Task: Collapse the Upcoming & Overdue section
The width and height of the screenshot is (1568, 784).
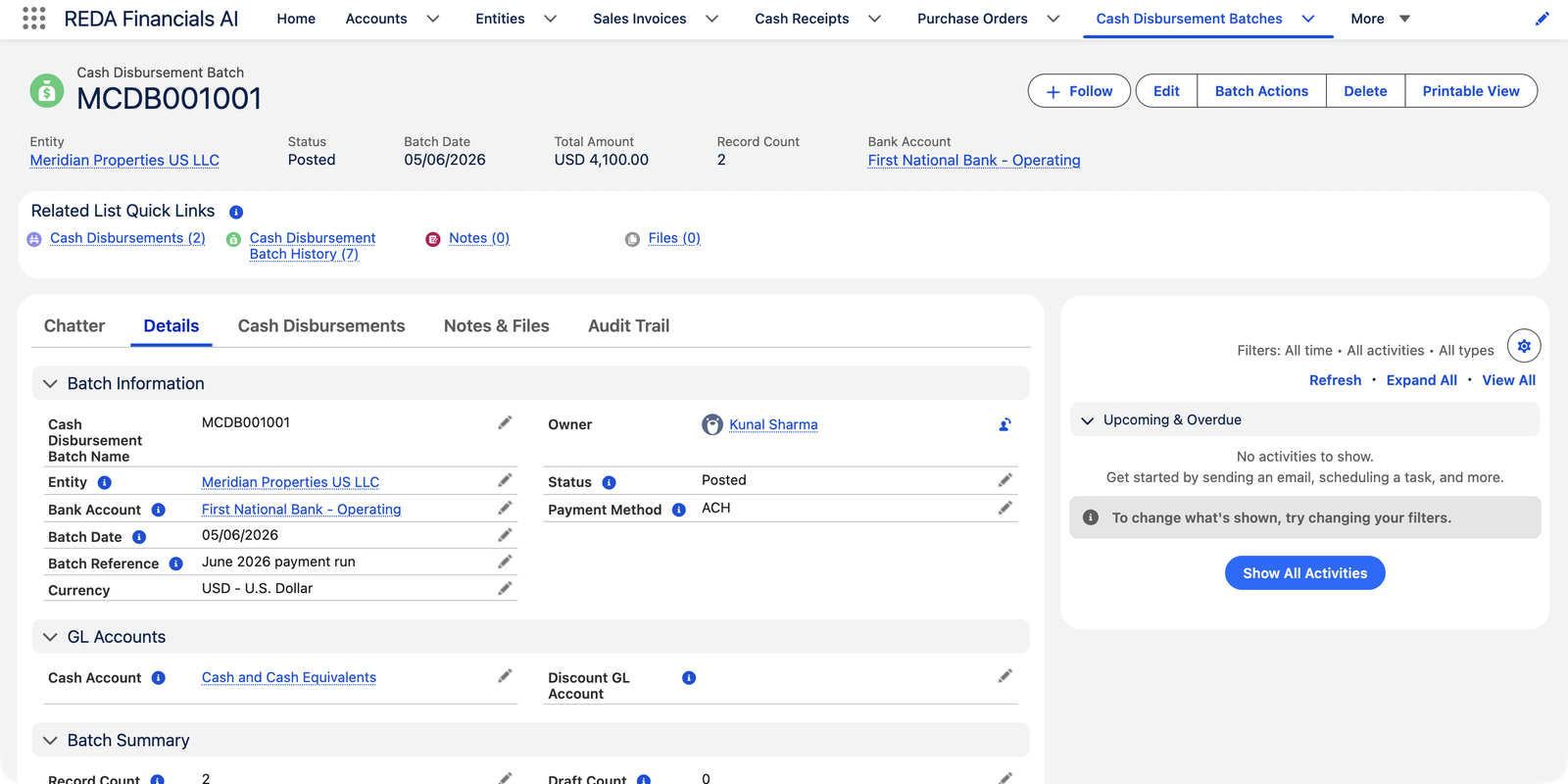Action: (1087, 420)
